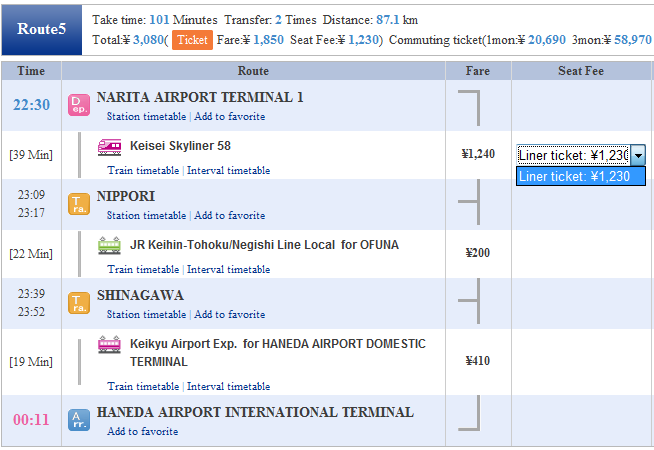
Task: Open Narita Airport Terminal 1 station timetable
Action: pyautogui.click(x=147, y=117)
